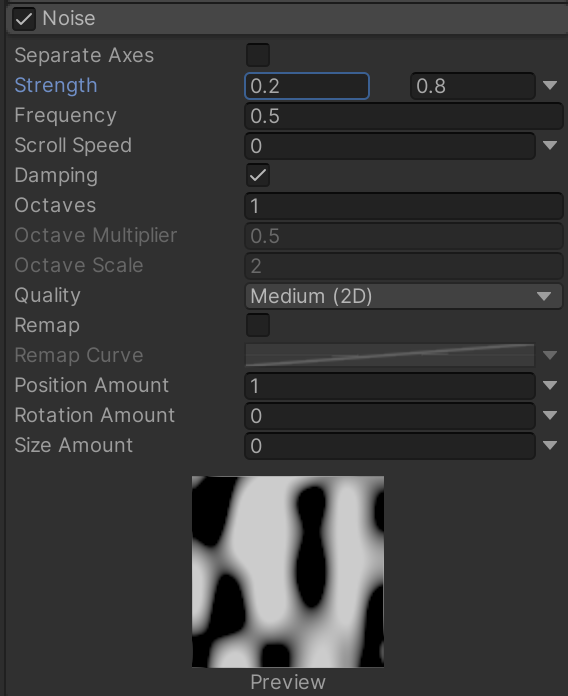Image resolution: width=568 pixels, height=696 pixels.
Task: Click the Strength maximum field showing 0.8
Action: (473, 86)
